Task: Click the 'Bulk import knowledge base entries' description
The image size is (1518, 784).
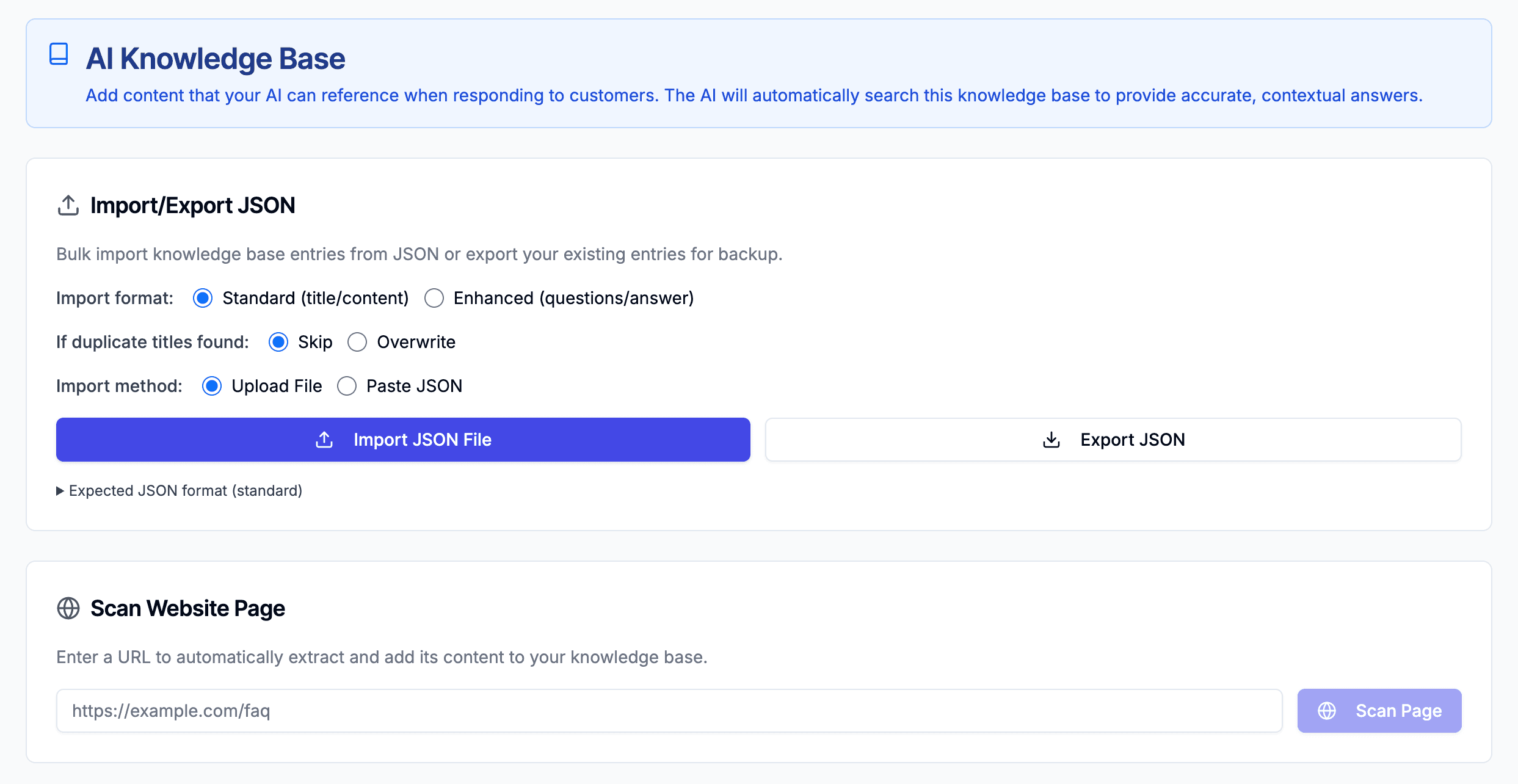Action: (x=419, y=254)
